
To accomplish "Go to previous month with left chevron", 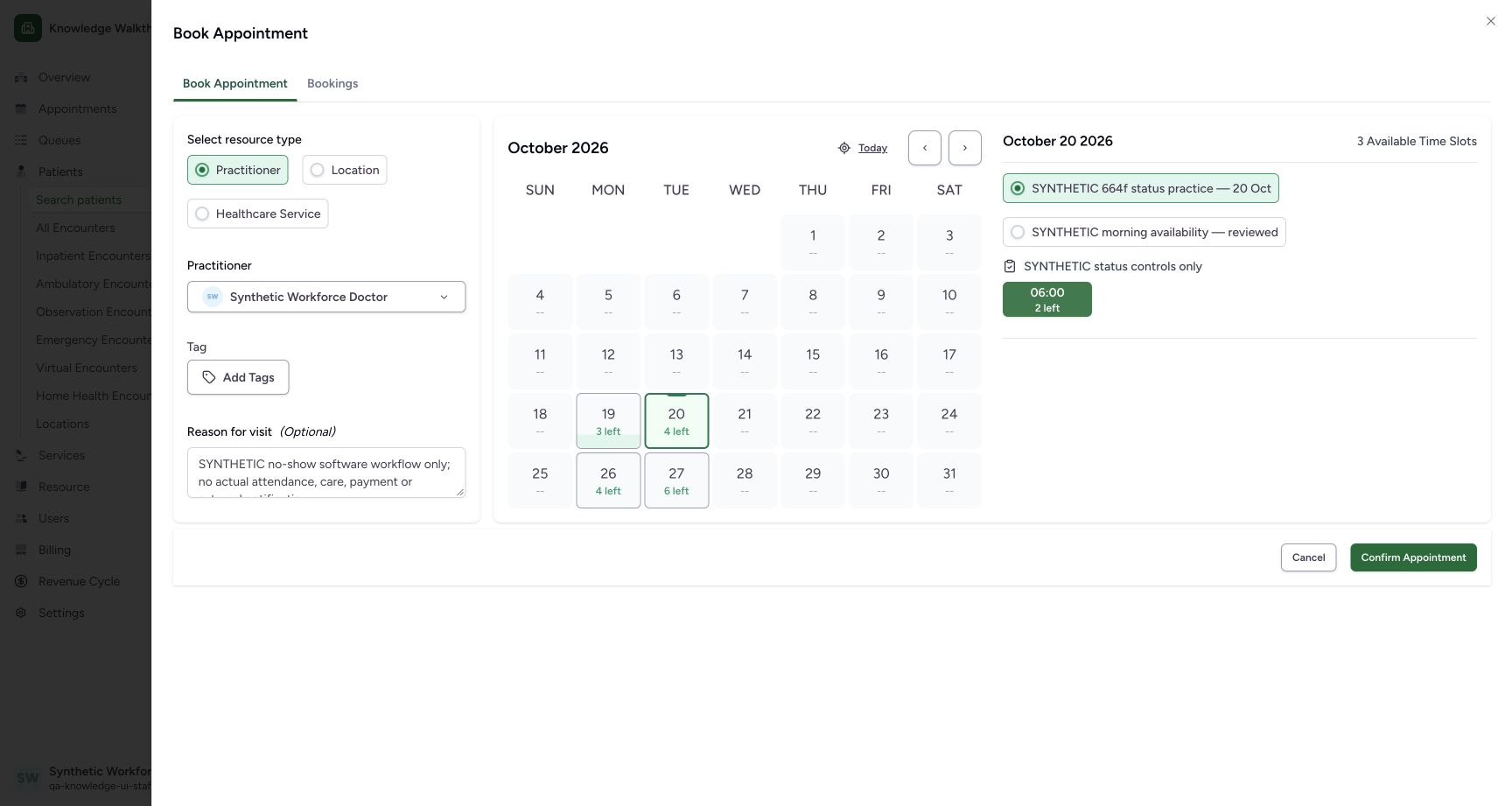I will coord(925,148).
